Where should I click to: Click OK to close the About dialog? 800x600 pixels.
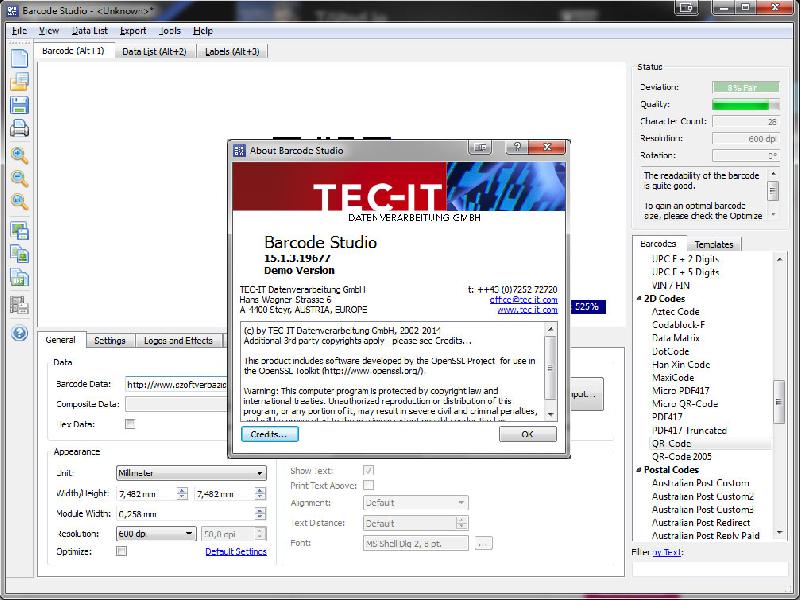click(x=528, y=434)
